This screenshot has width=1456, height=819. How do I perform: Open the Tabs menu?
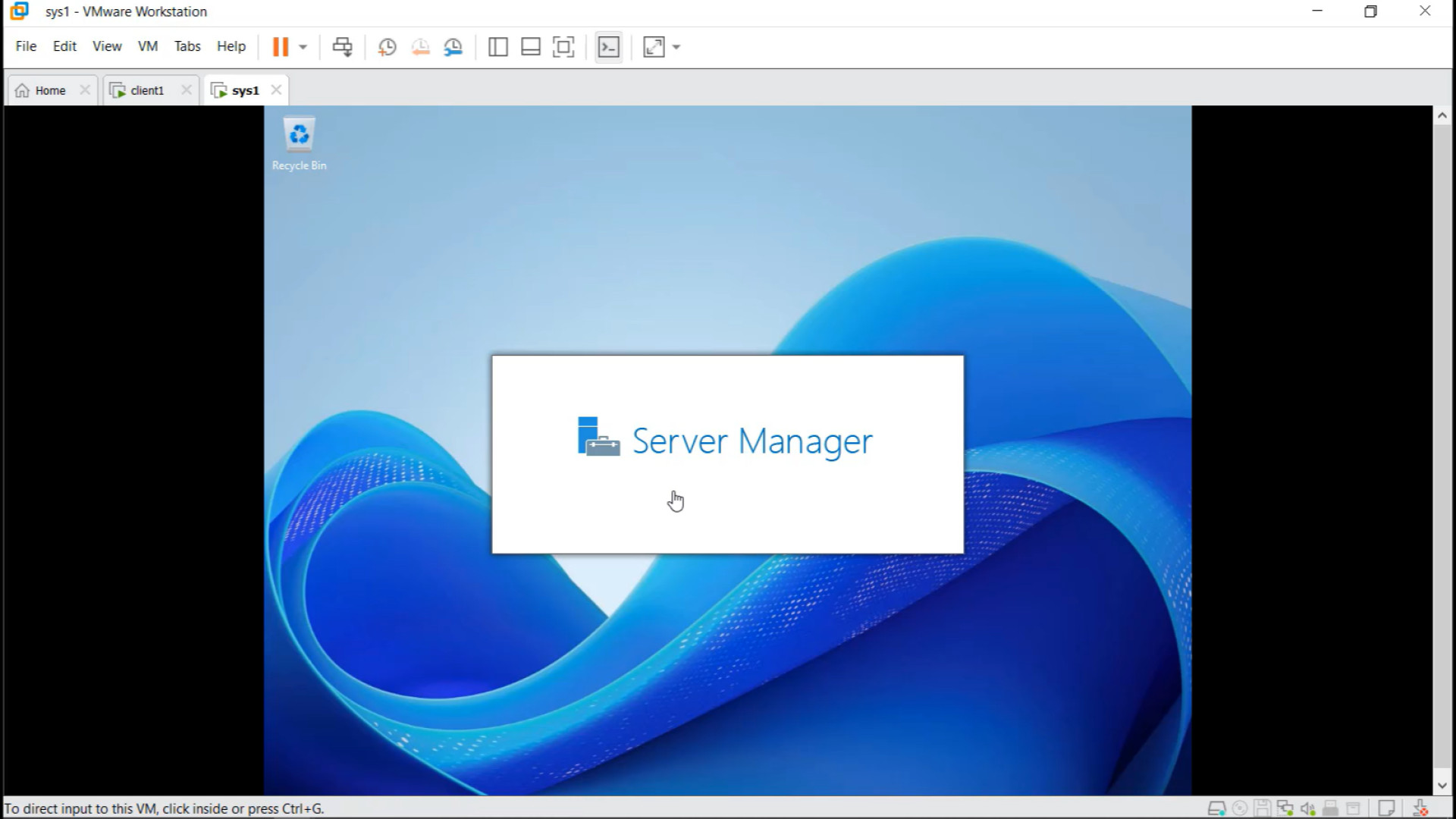pos(187,46)
